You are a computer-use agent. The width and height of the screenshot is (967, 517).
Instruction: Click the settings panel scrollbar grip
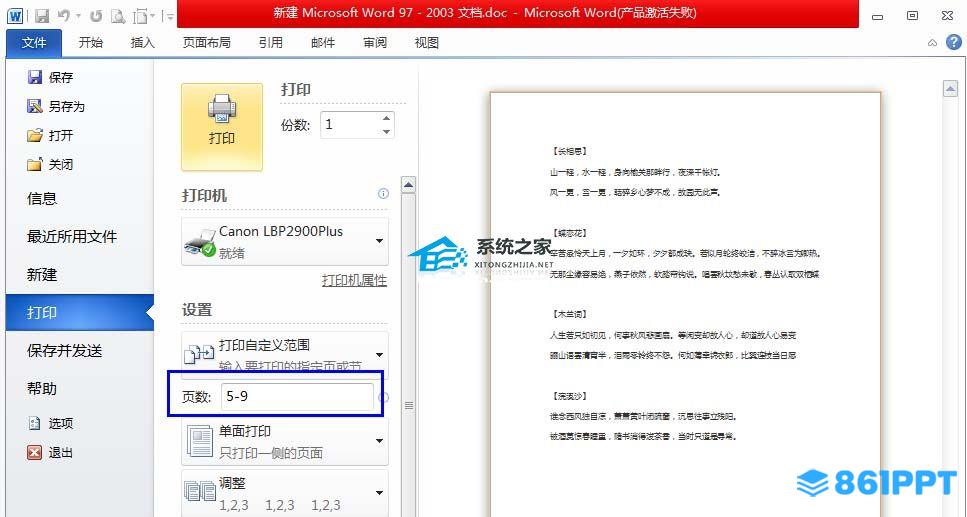(408, 405)
